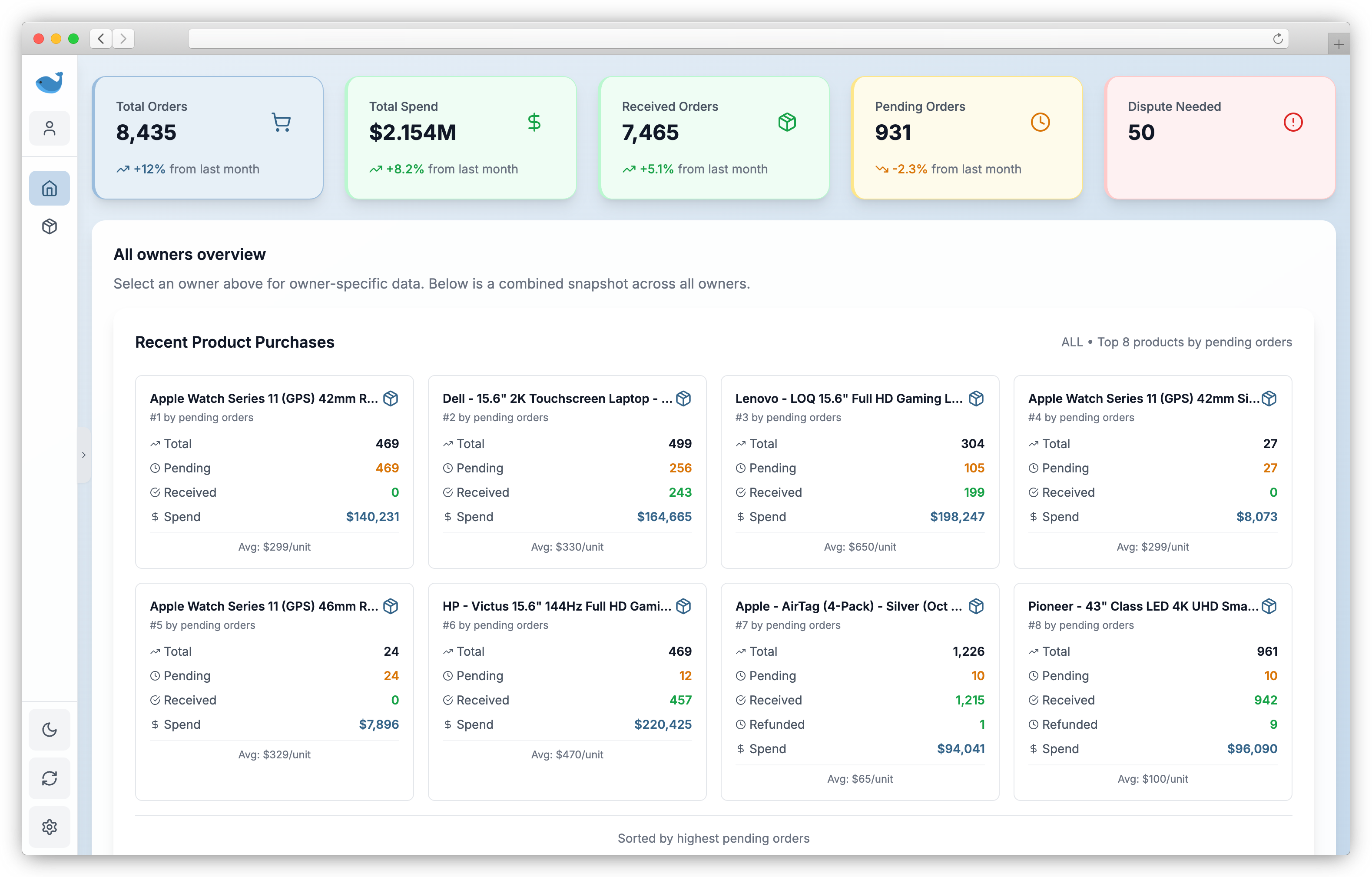
Task: Open a new browser tab with the plus button
Action: (x=1339, y=43)
